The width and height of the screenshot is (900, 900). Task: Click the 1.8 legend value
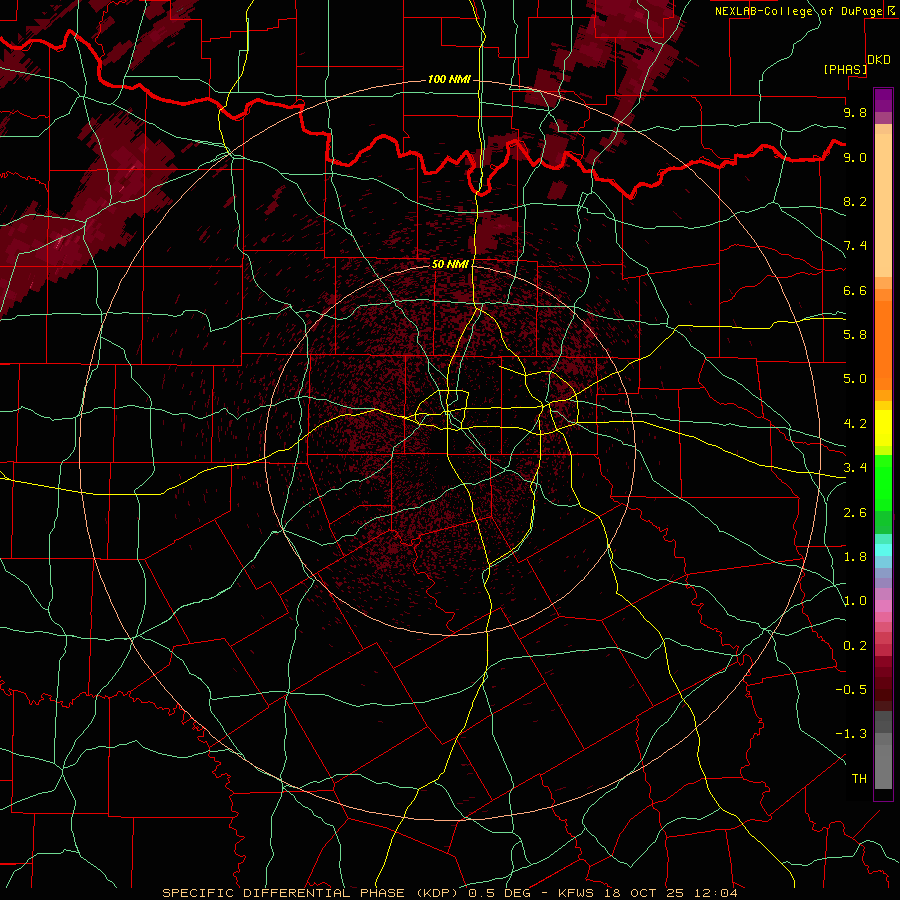click(x=855, y=557)
